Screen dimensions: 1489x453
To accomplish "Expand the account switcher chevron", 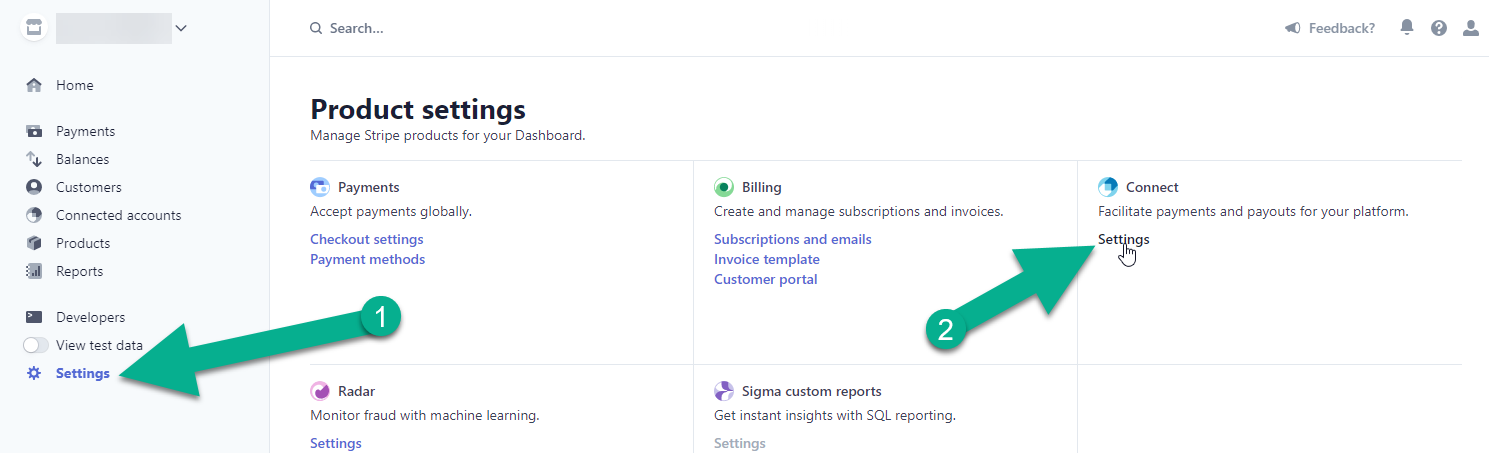I will (x=181, y=28).
